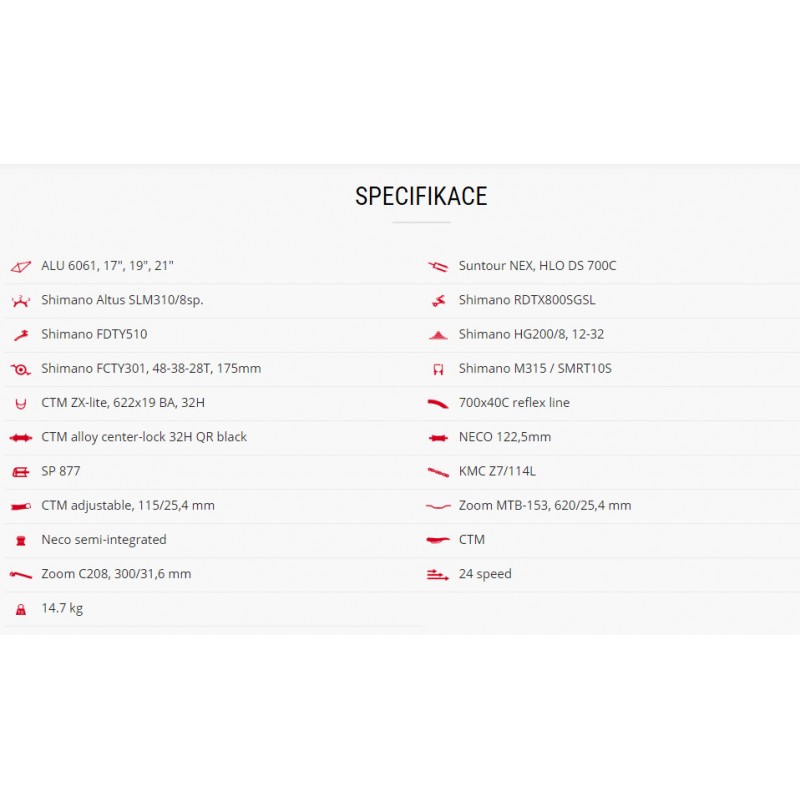Select the headset icon by Neco semi-integrated
This screenshot has height=800, width=800.
pos(20,540)
